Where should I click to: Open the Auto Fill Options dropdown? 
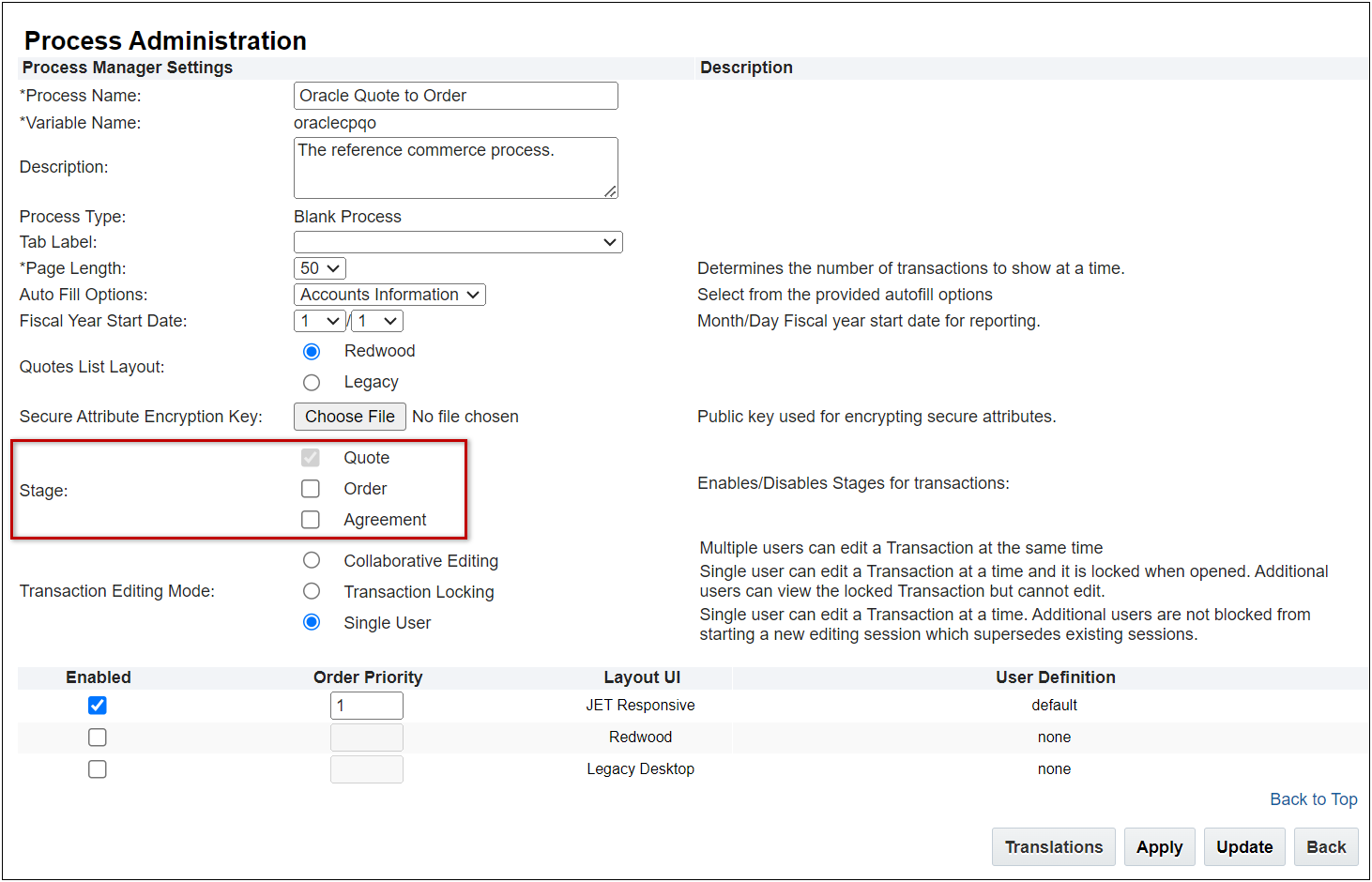tap(389, 295)
